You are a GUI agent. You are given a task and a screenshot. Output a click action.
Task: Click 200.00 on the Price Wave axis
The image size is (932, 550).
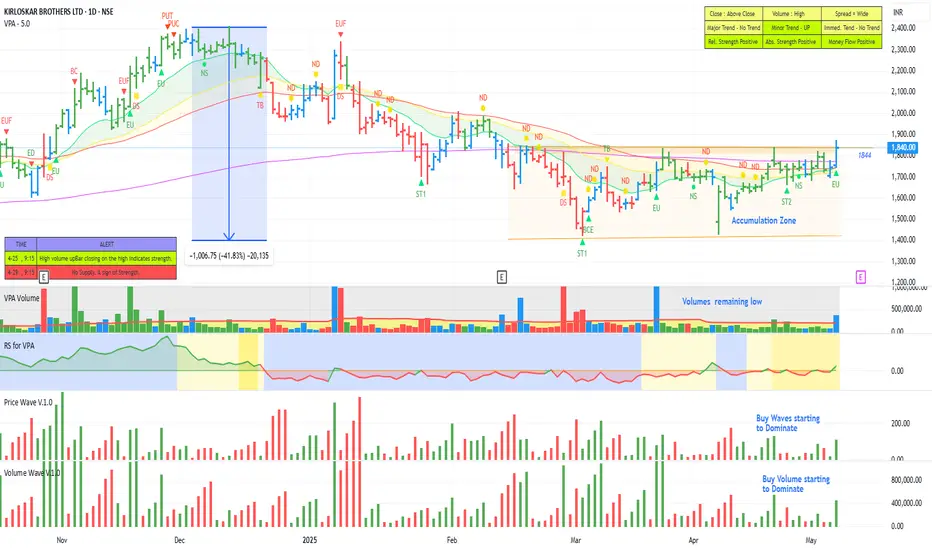(x=900, y=424)
